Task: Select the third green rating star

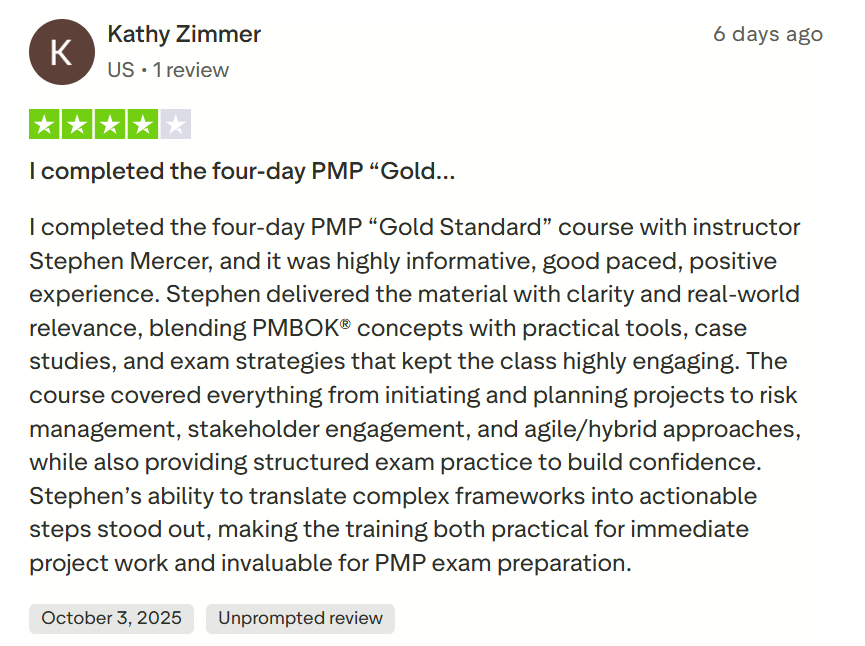Action: [110, 125]
